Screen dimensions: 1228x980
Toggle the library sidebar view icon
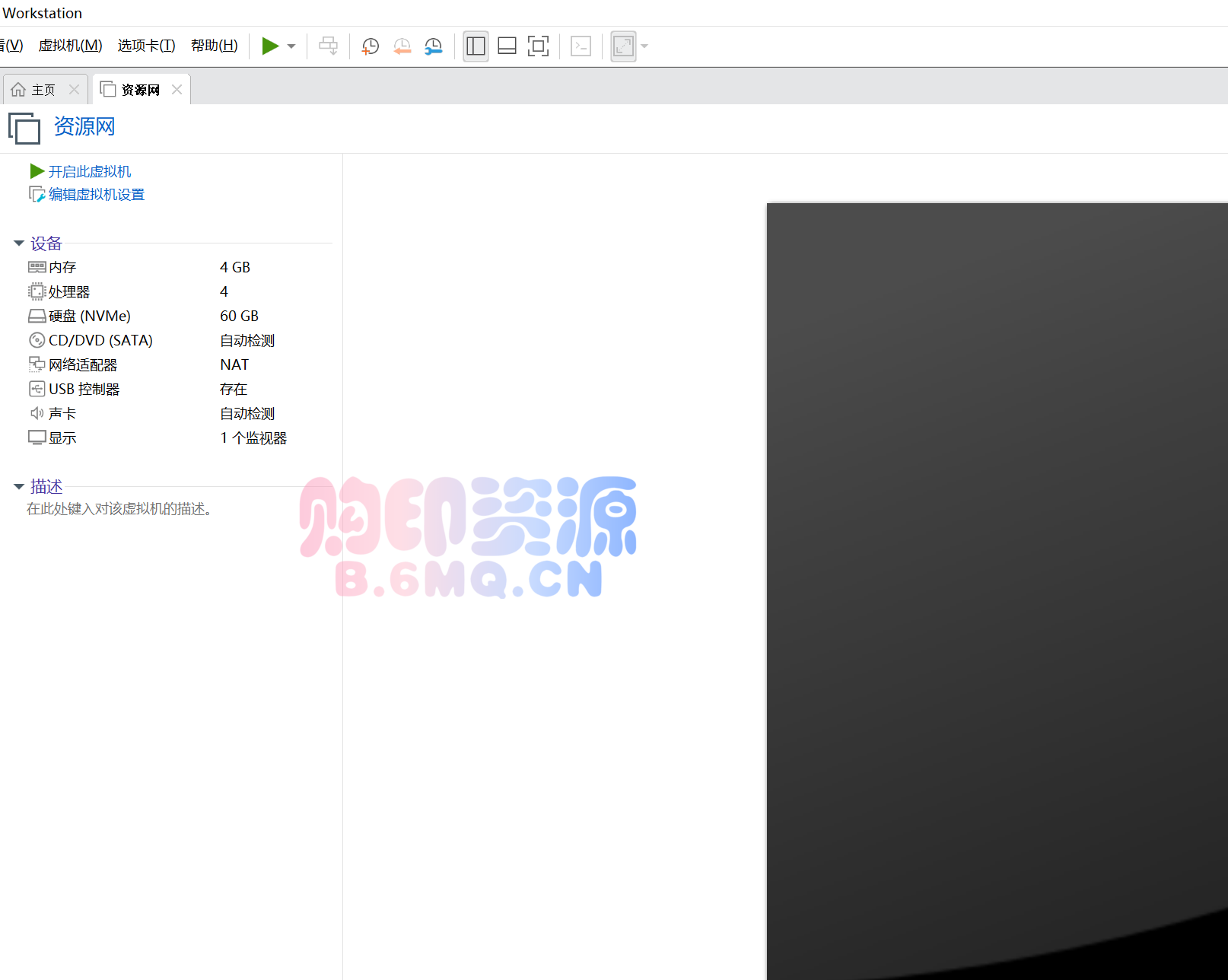[476, 46]
